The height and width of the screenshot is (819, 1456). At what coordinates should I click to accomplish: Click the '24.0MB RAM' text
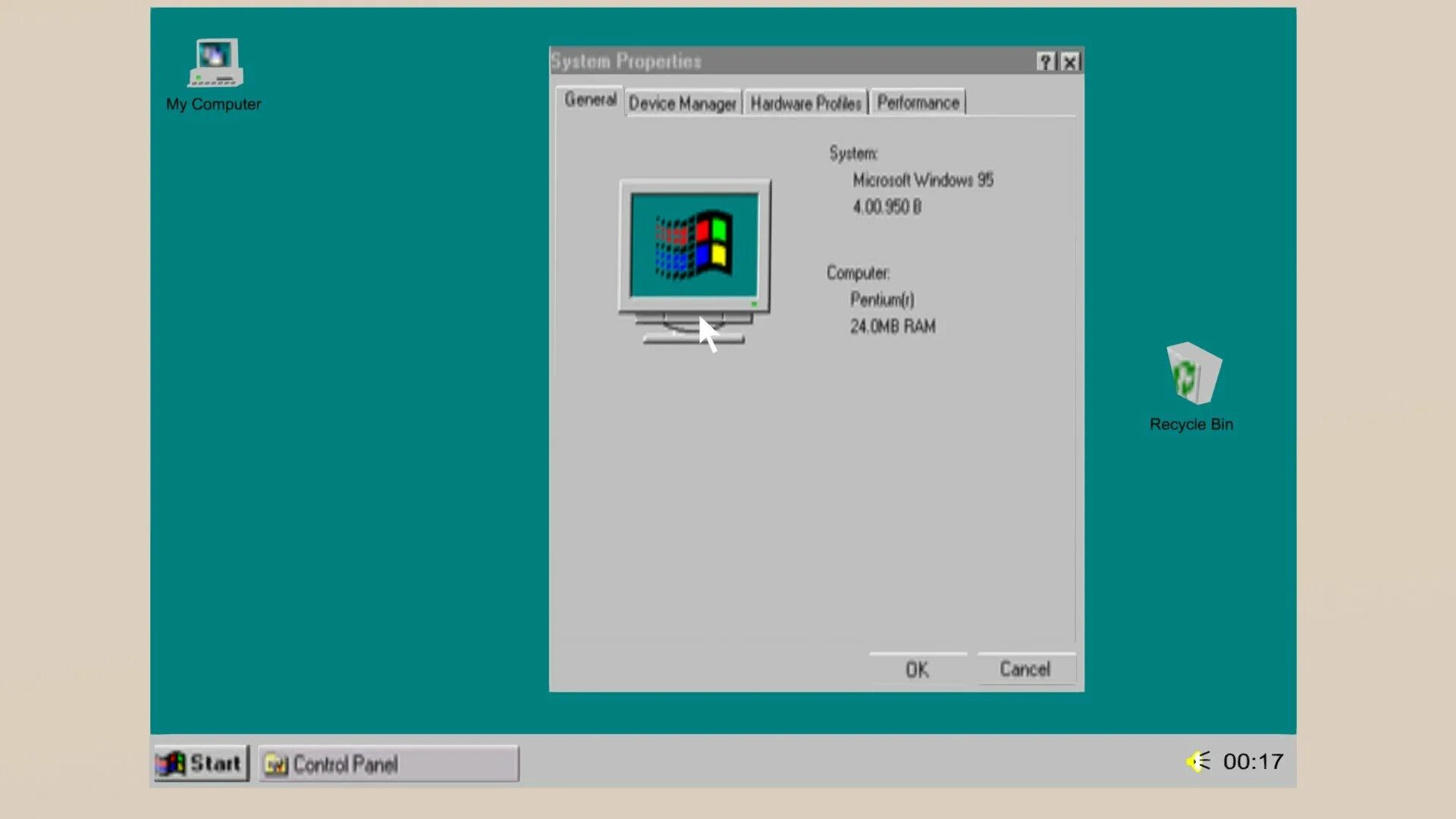(x=893, y=327)
